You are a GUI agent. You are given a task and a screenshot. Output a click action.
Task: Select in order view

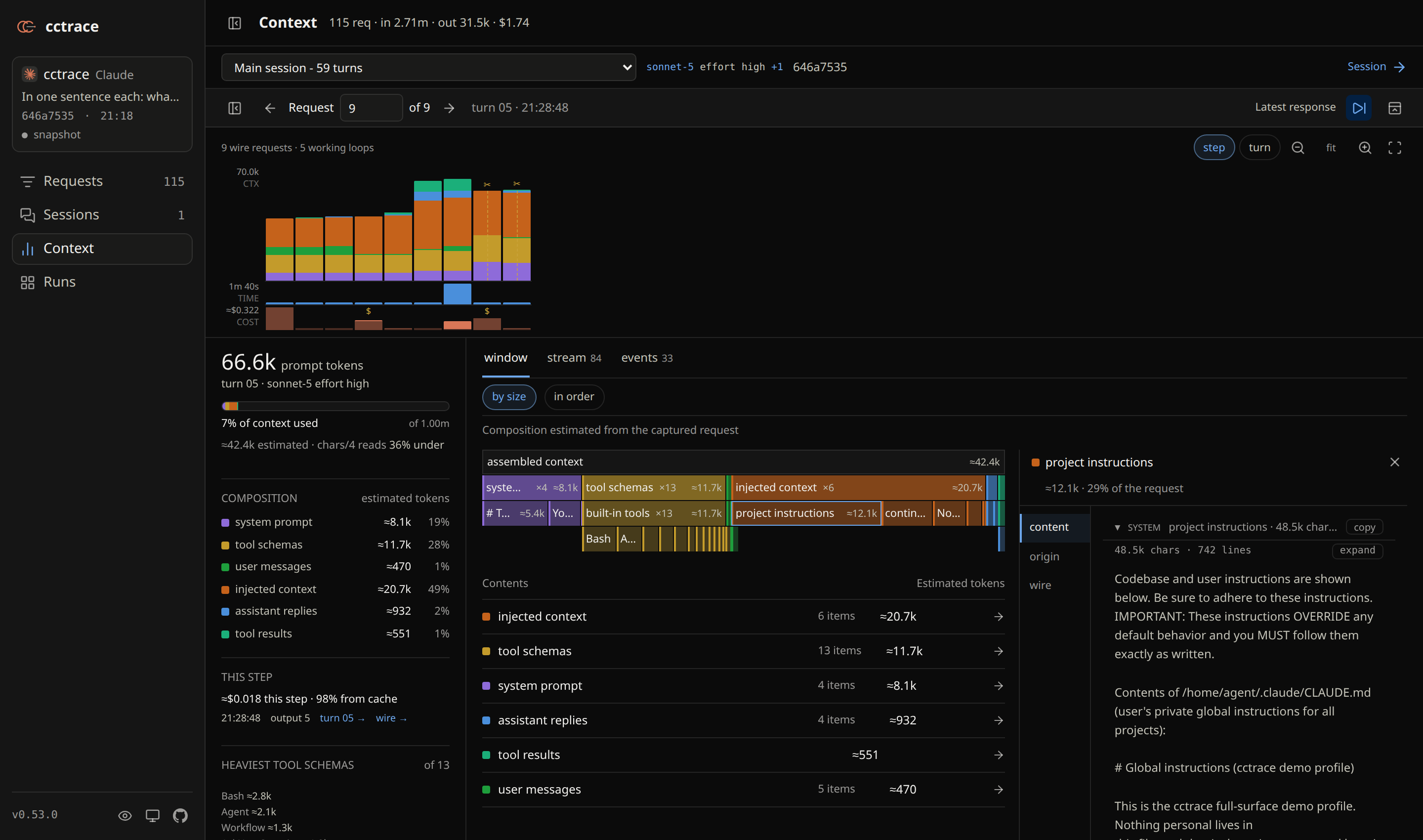coord(574,397)
